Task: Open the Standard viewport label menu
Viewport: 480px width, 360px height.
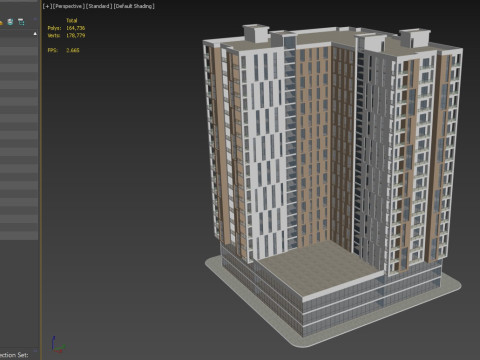Action: (x=99, y=6)
